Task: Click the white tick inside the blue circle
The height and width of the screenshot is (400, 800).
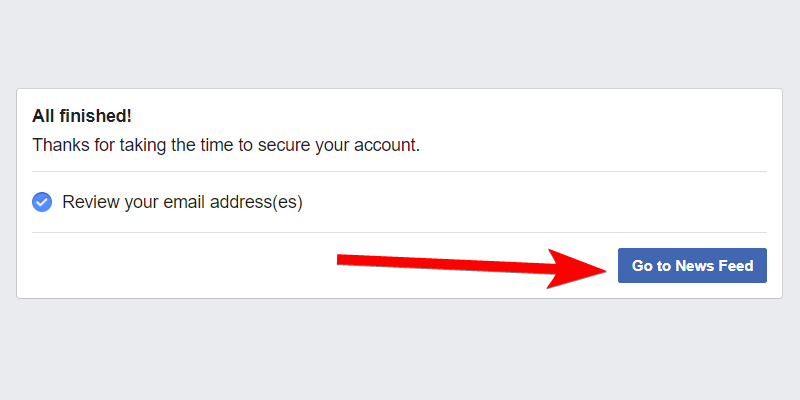Action: pyautogui.click(x=42, y=202)
